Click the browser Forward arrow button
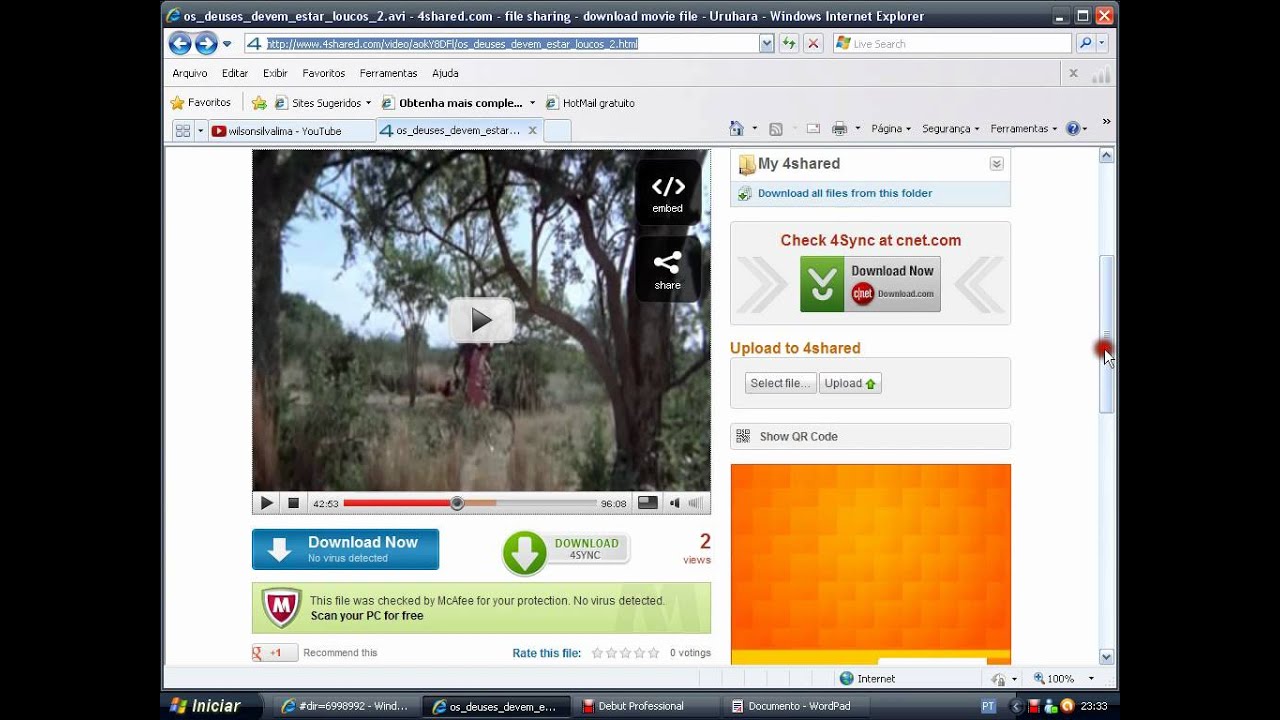This screenshot has width=1280, height=720. pos(206,43)
